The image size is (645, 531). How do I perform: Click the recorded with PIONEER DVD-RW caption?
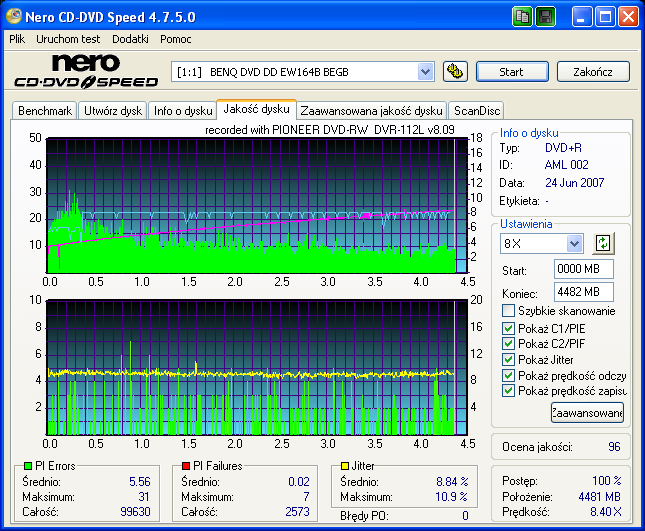(329, 130)
